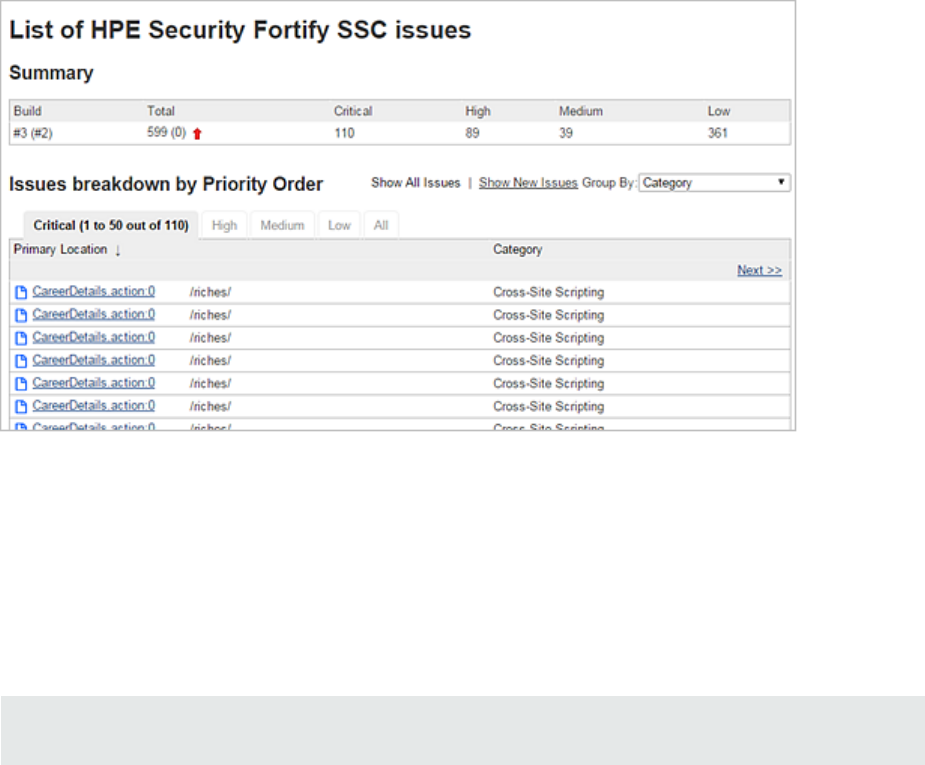Open the fourth row's CareerDetails.action:0 link
Viewport: 925px width, 765px height.
click(x=94, y=360)
